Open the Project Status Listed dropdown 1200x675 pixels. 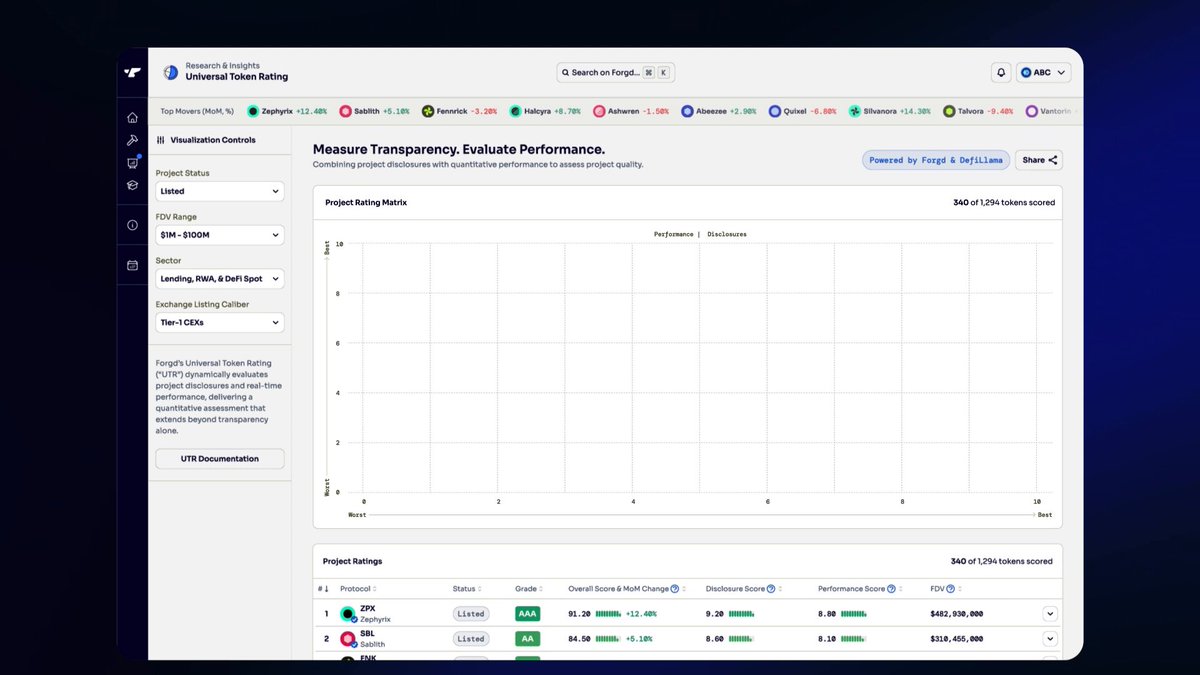(220, 191)
